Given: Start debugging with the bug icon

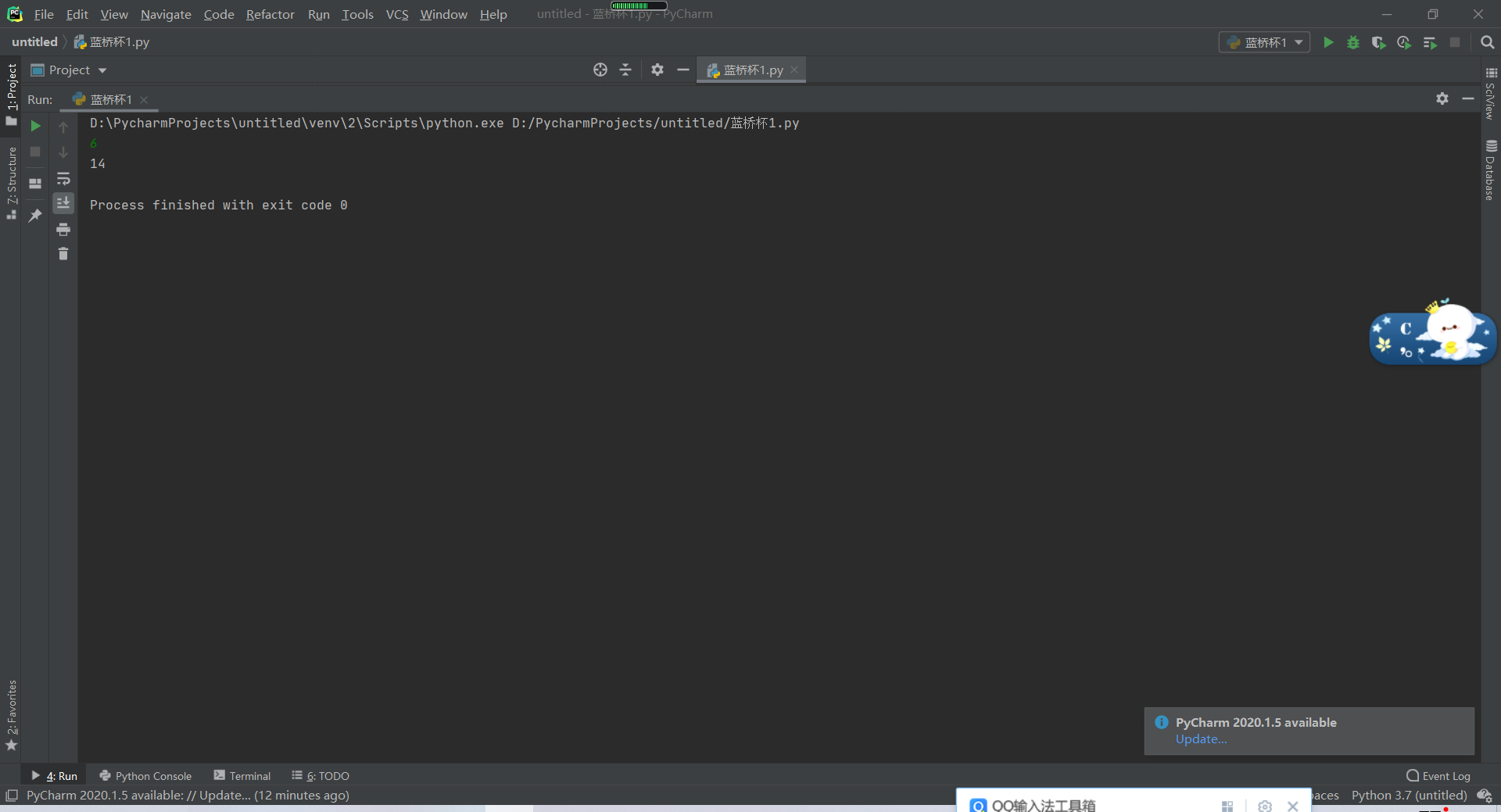Looking at the screenshot, I should [1353, 43].
